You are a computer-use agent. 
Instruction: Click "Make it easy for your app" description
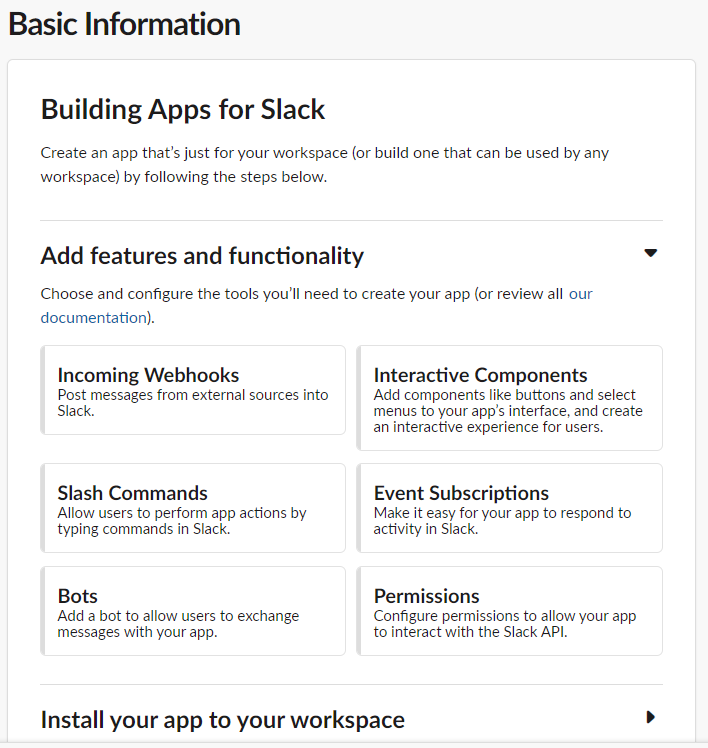(502, 520)
